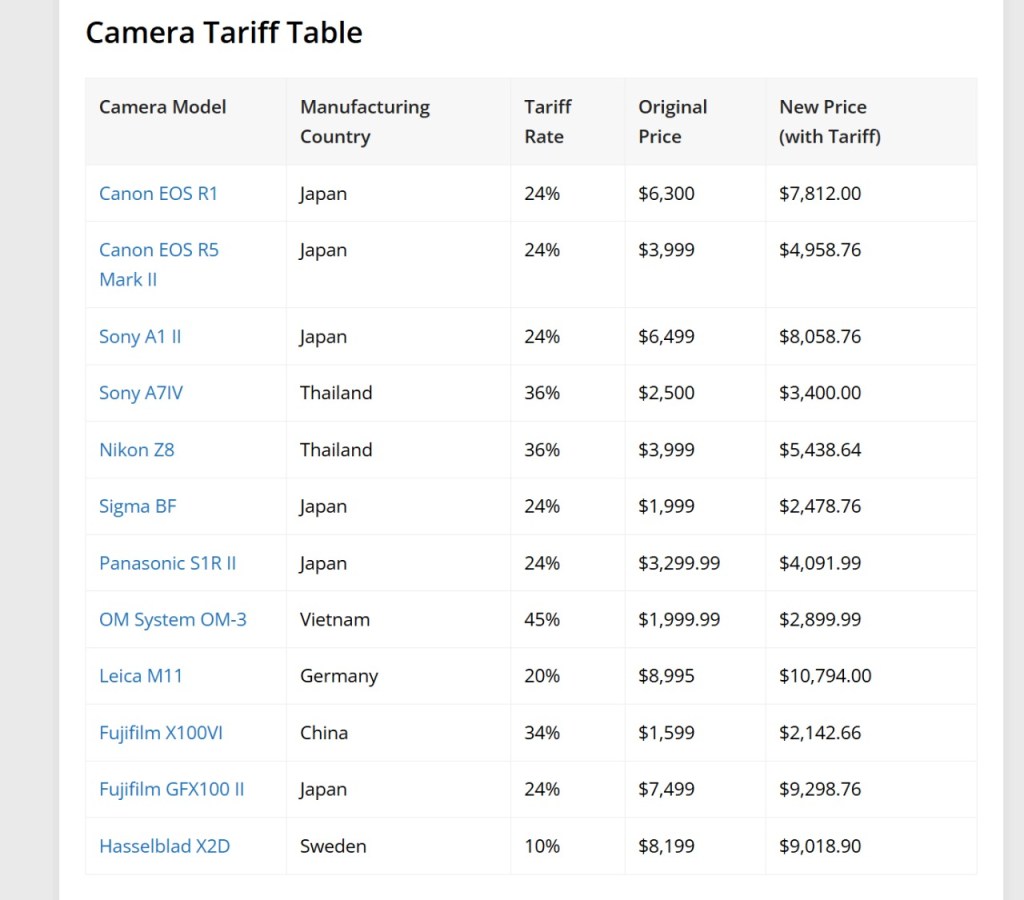Screen dimensions: 1024x900
Task: Click the Camera Tariff Table heading
Action: tap(224, 33)
